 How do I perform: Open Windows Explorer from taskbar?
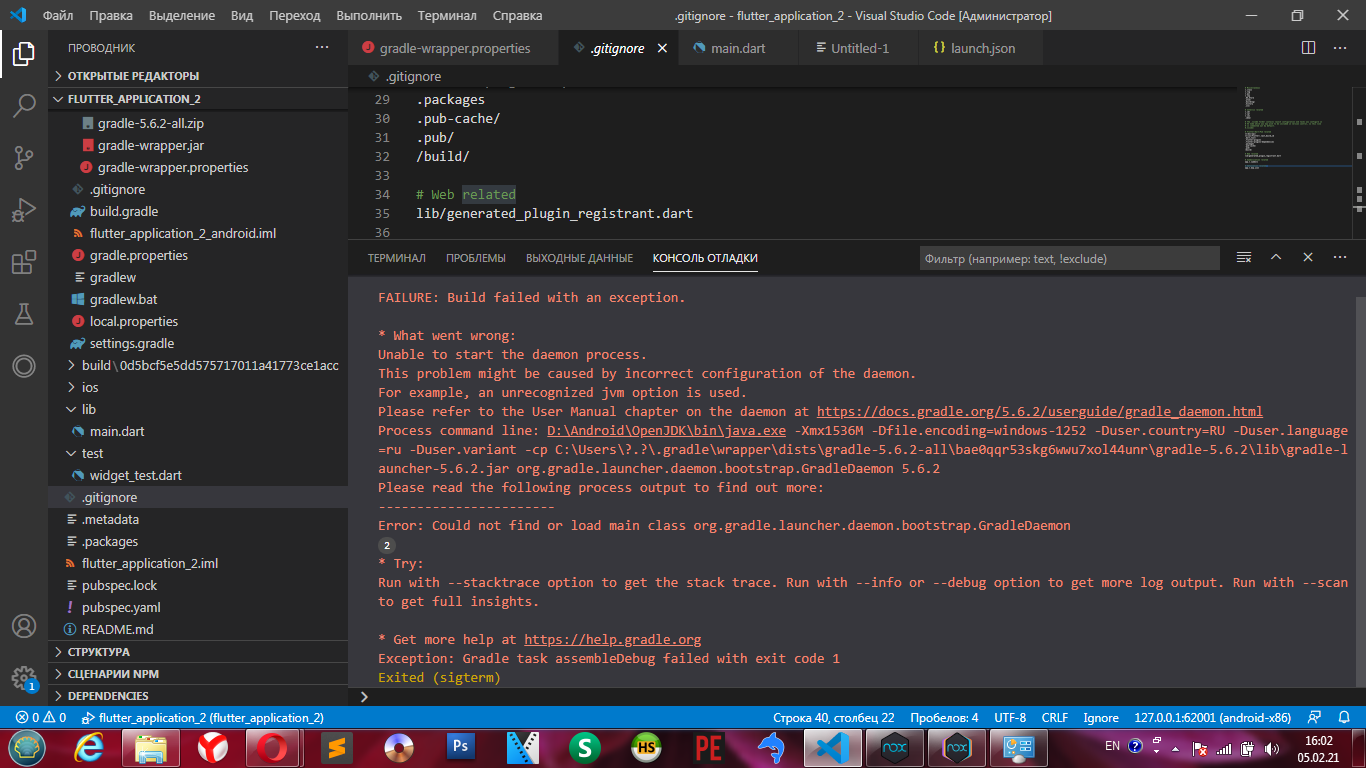coord(151,747)
